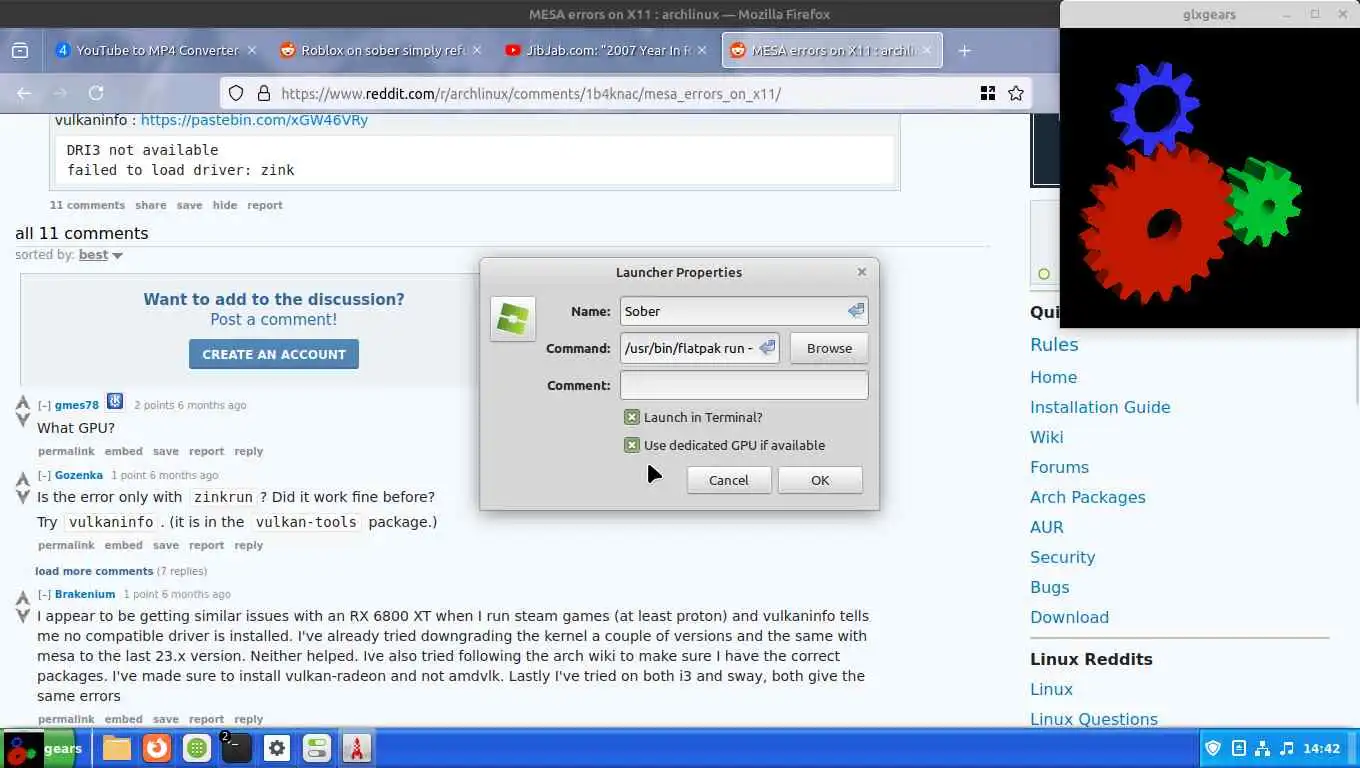
Task: Open a new Firefox tab
Action: (964, 50)
